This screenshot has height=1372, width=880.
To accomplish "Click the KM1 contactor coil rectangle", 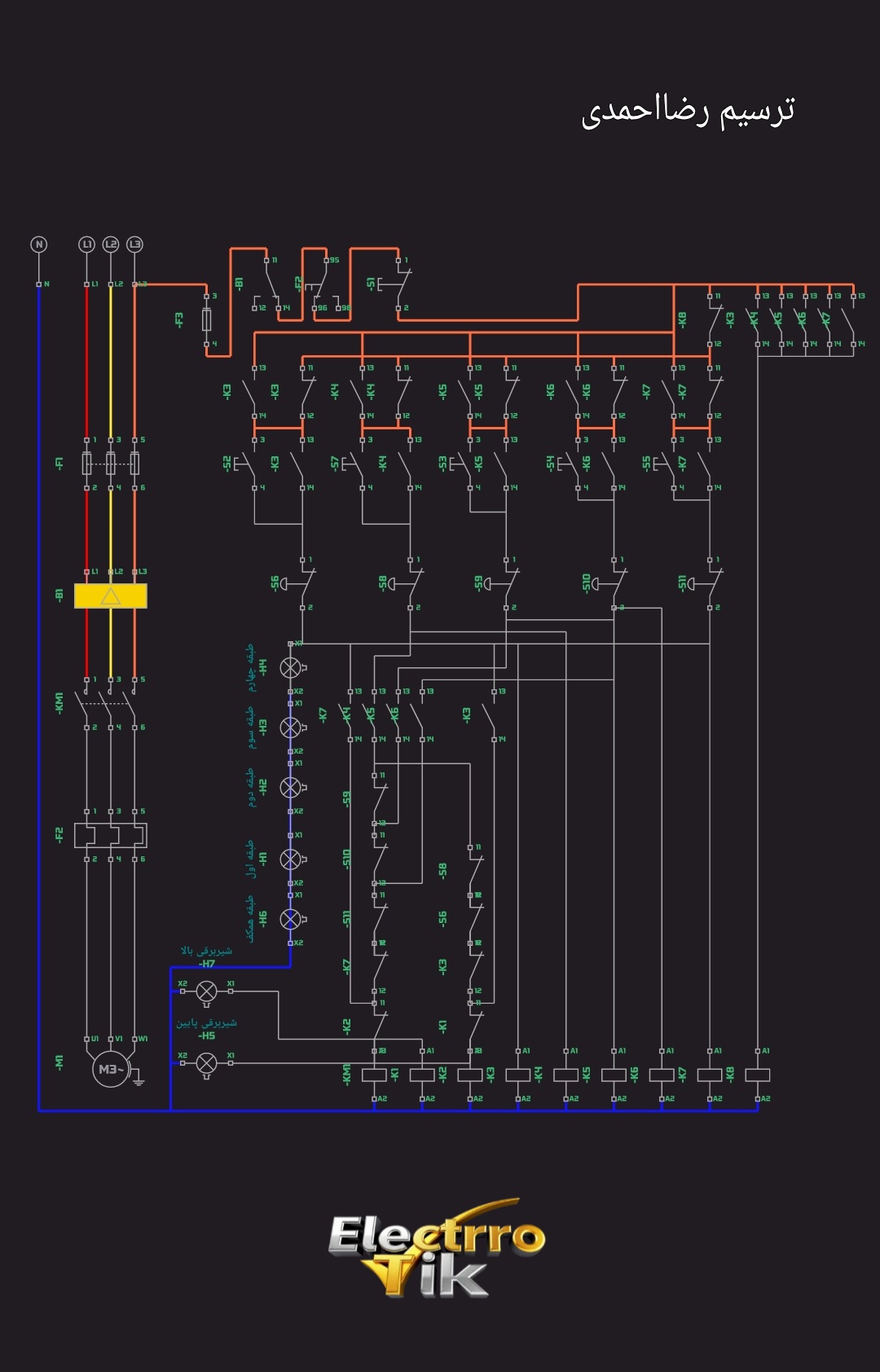I will [374, 1075].
